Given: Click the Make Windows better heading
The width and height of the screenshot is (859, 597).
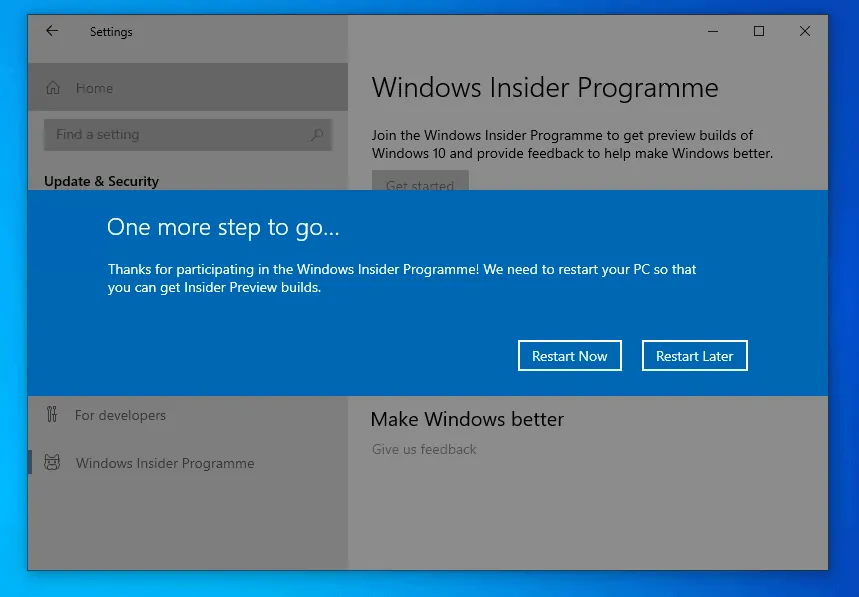Looking at the screenshot, I should click(467, 419).
